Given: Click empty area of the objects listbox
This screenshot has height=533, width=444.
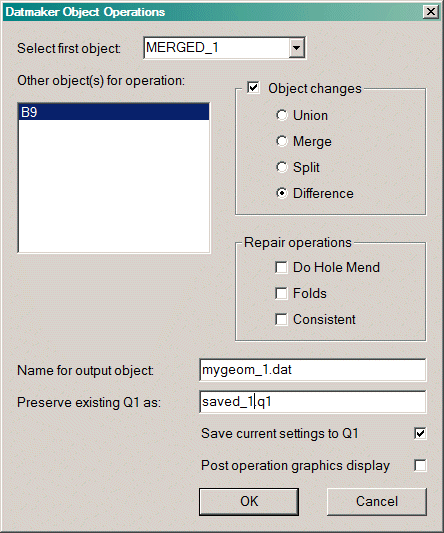Looking at the screenshot, I should pyautogui.click(x=114, y=186).
